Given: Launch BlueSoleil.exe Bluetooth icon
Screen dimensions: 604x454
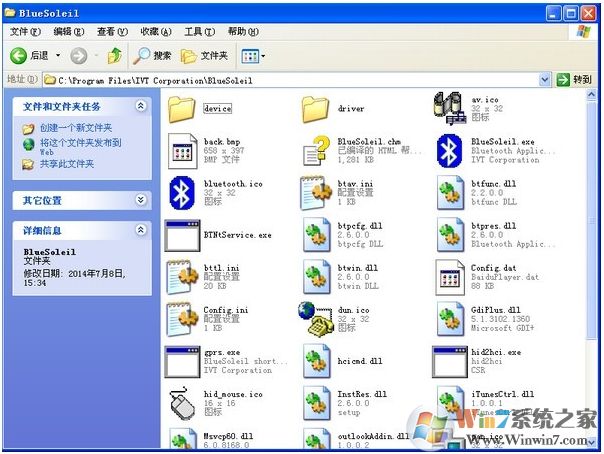Looking at the screenshot, I should click(450, 151).
